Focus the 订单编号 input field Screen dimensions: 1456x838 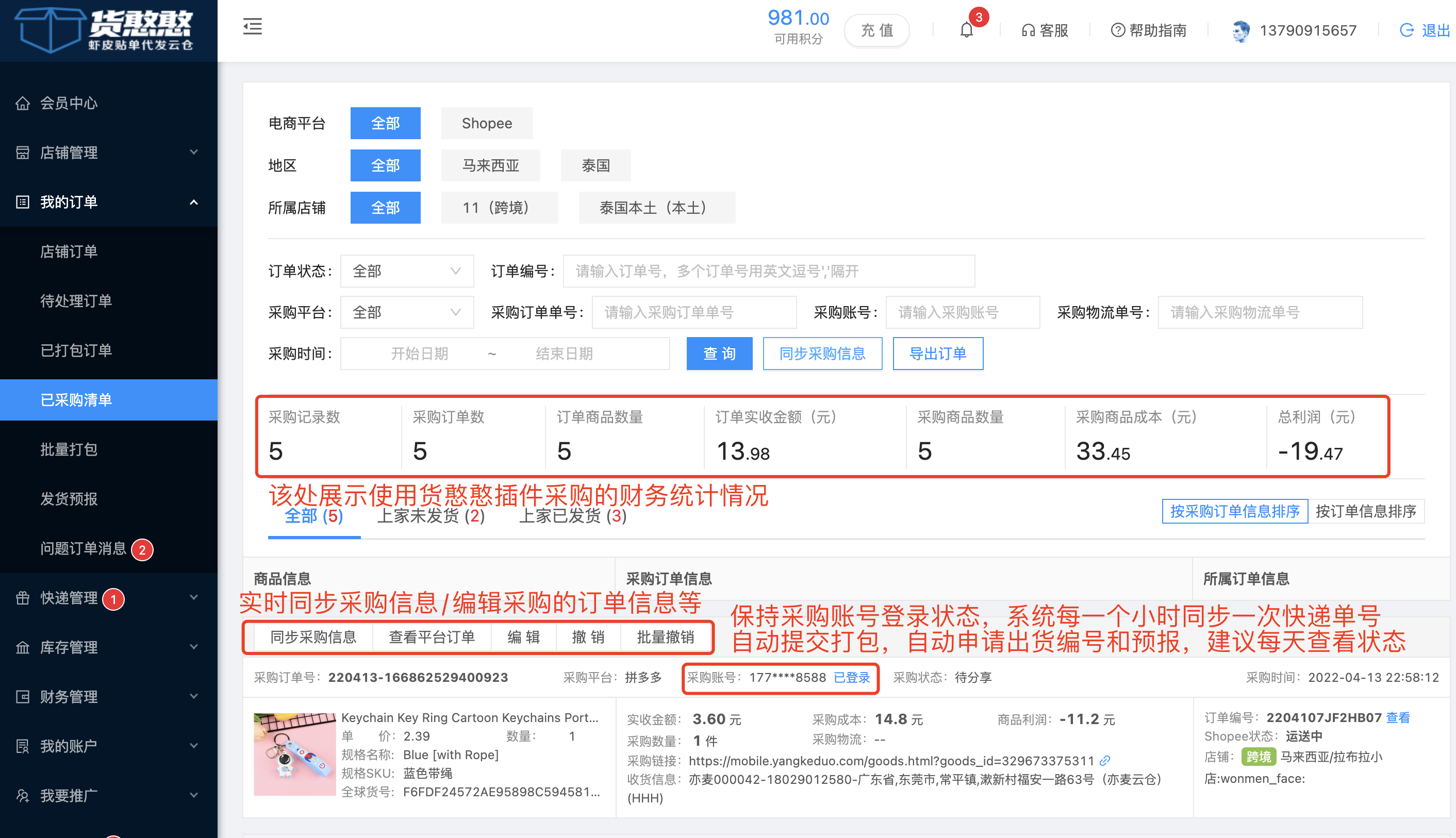pyautogui.click(x=768, y=271)
